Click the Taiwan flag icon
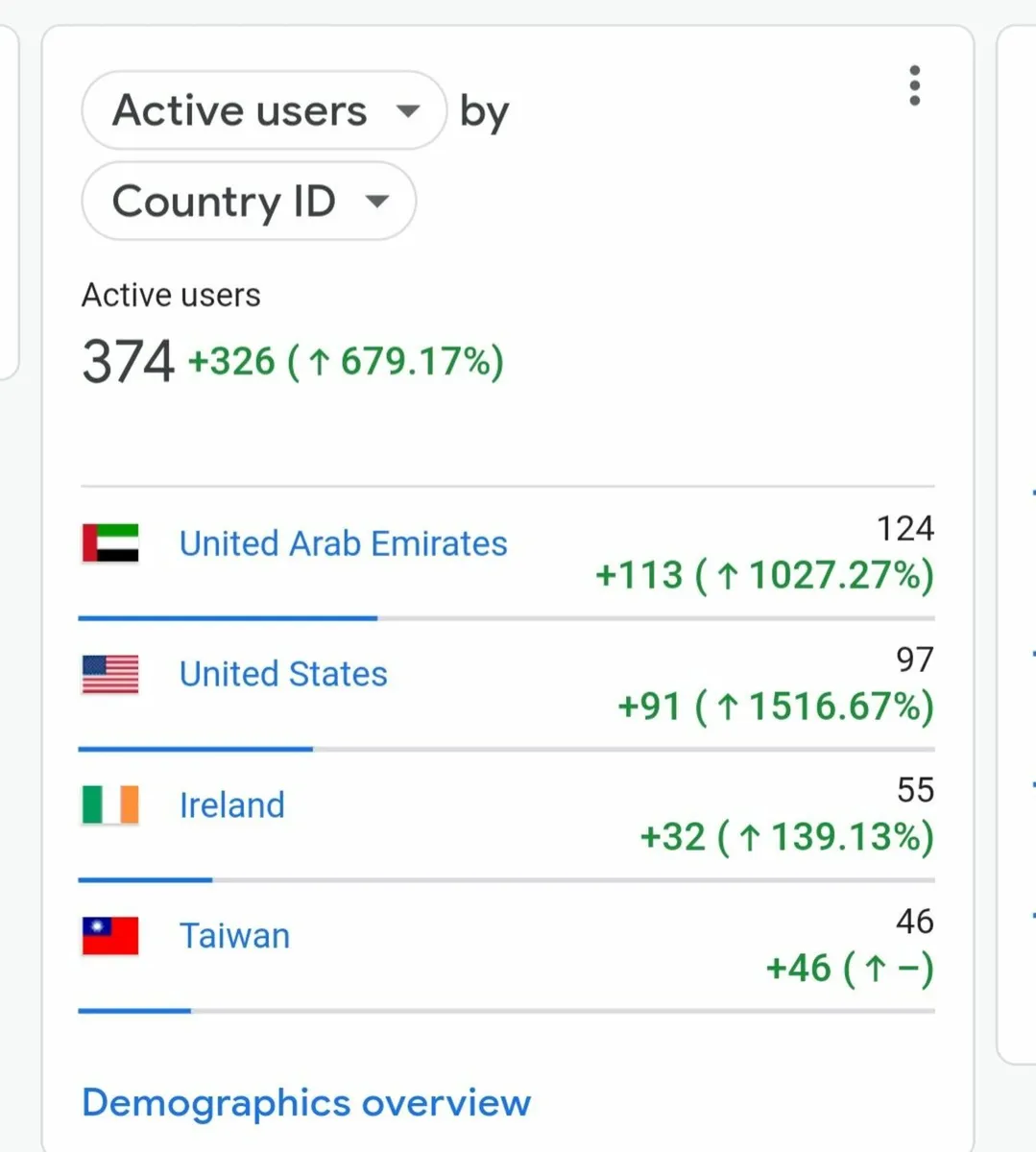This screenshot has height=1152, width=1036. click(x=110, y=936)
